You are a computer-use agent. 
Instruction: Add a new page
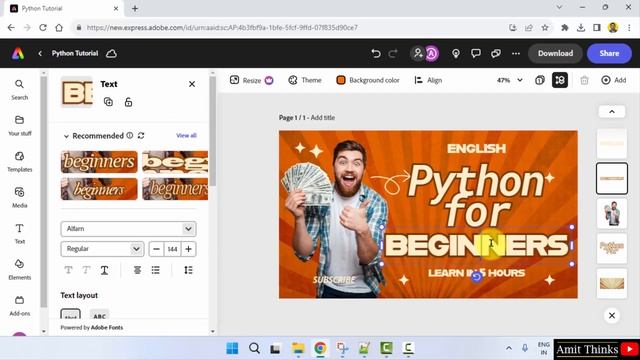613,80
